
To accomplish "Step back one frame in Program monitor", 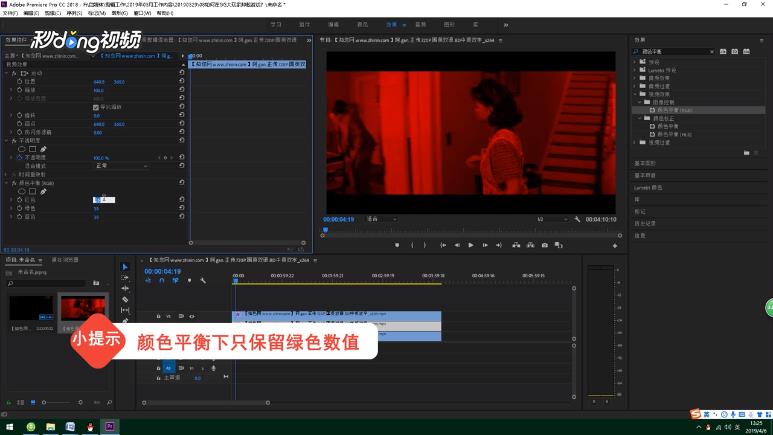I will (457, 245).
